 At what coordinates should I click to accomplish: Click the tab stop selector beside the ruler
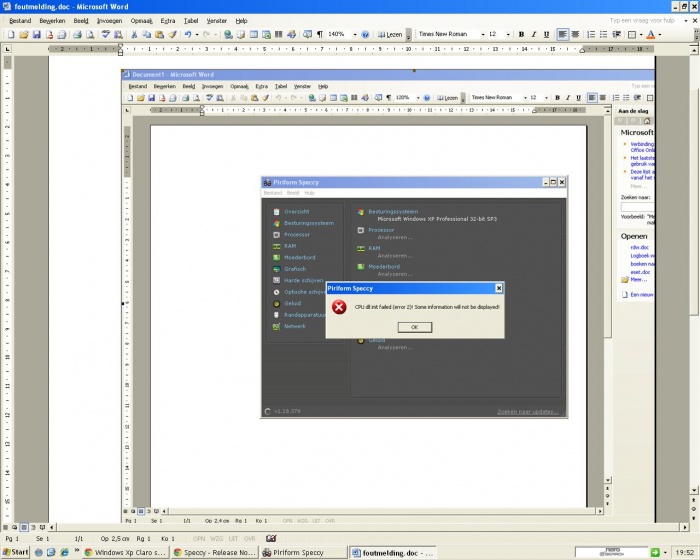8,49
